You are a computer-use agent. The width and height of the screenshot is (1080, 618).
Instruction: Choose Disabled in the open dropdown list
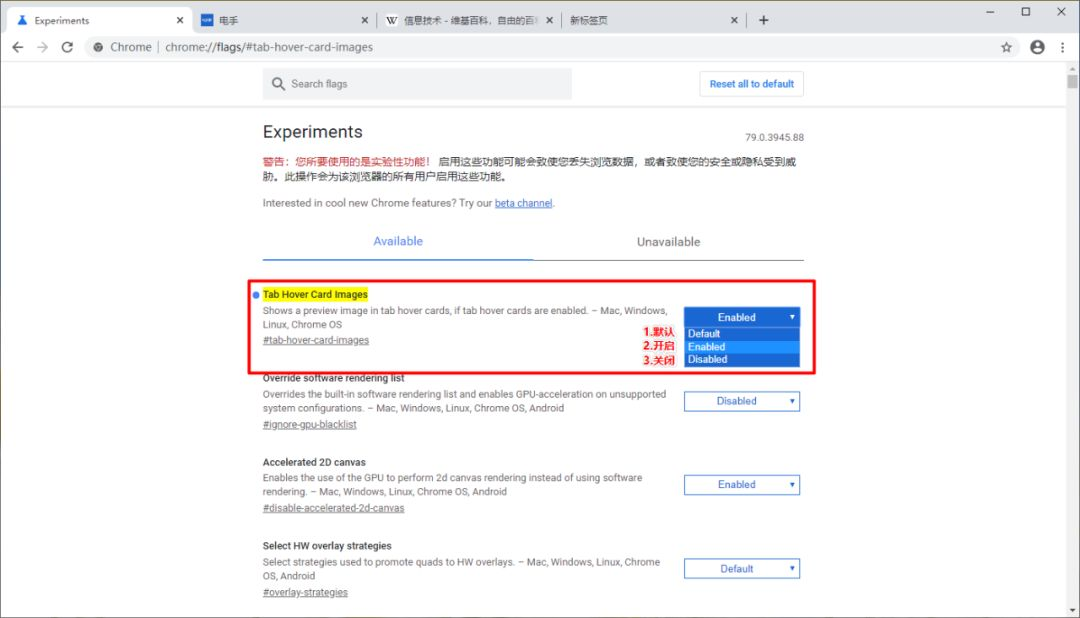742,359
